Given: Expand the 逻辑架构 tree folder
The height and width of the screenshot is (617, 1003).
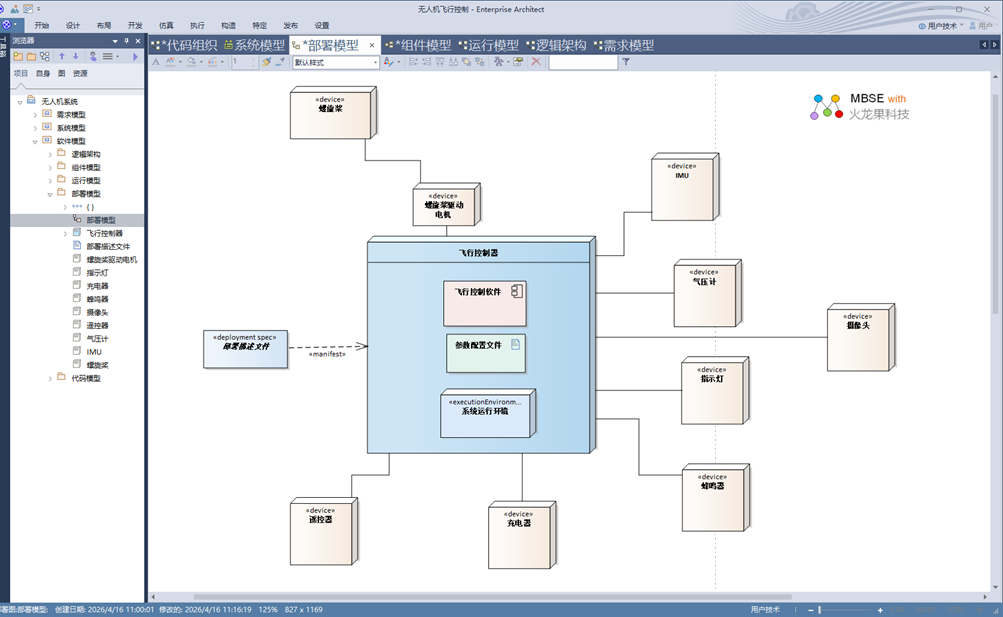Looking at the screenshot, I should tap(50, 155).
